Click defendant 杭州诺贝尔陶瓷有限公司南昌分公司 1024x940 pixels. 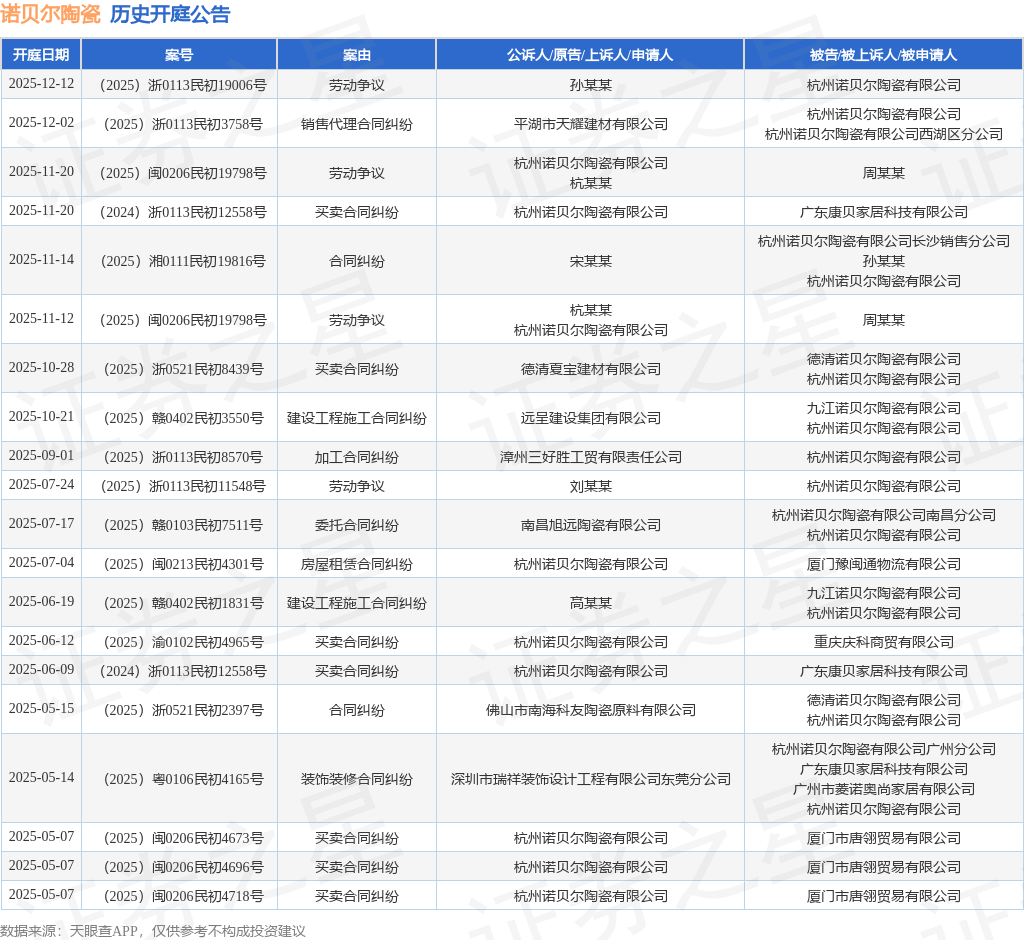click(884, 515)
